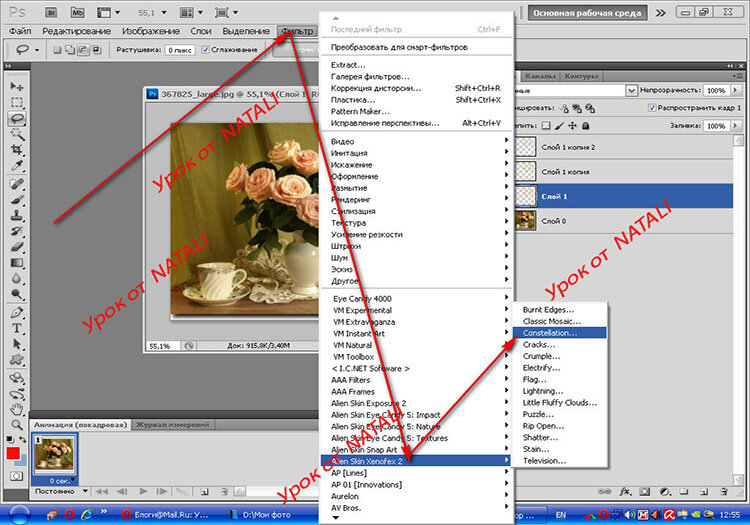This screenshot has height=525, width=750.
Task: Open the Слои menu
Action: [201, 31]
